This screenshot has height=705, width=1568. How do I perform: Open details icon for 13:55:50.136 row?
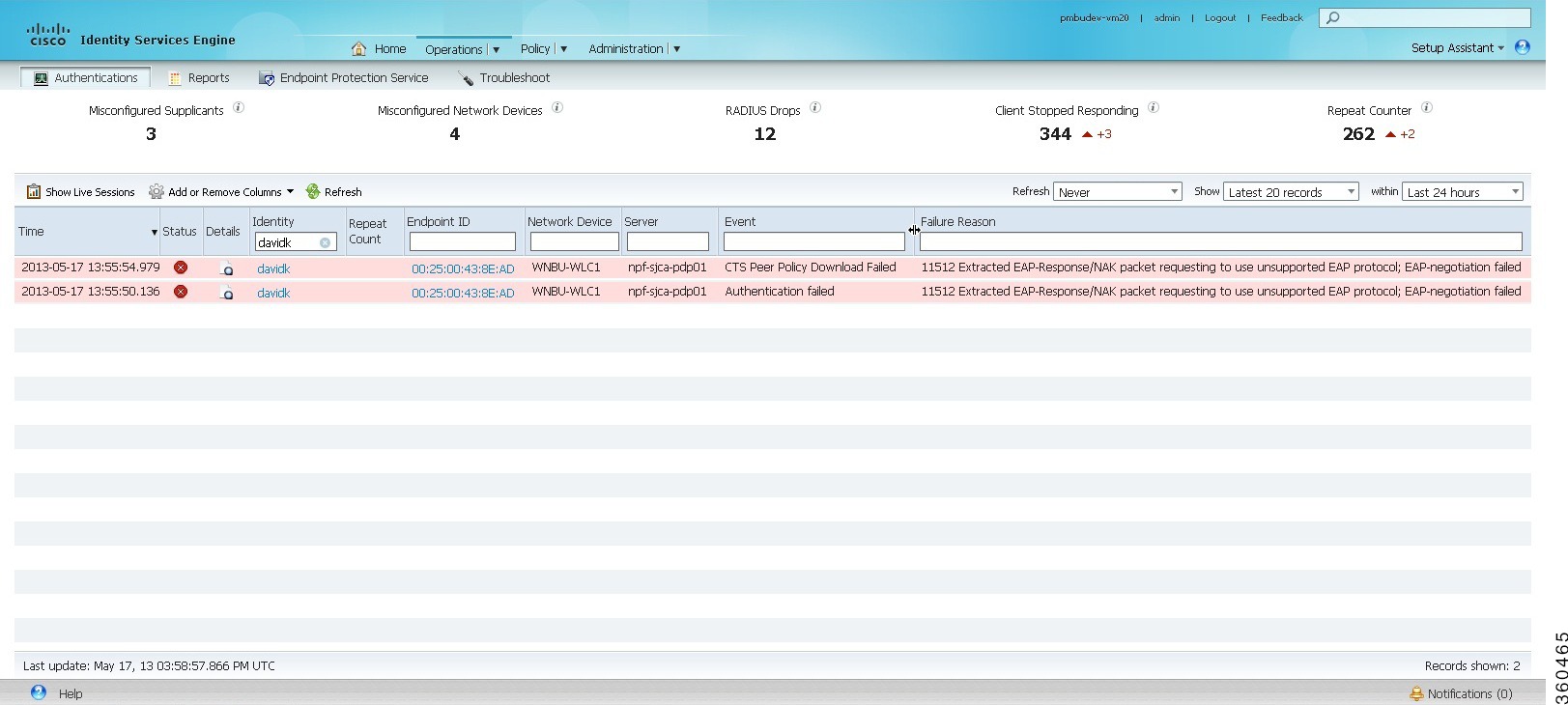[x=226, y=293]
